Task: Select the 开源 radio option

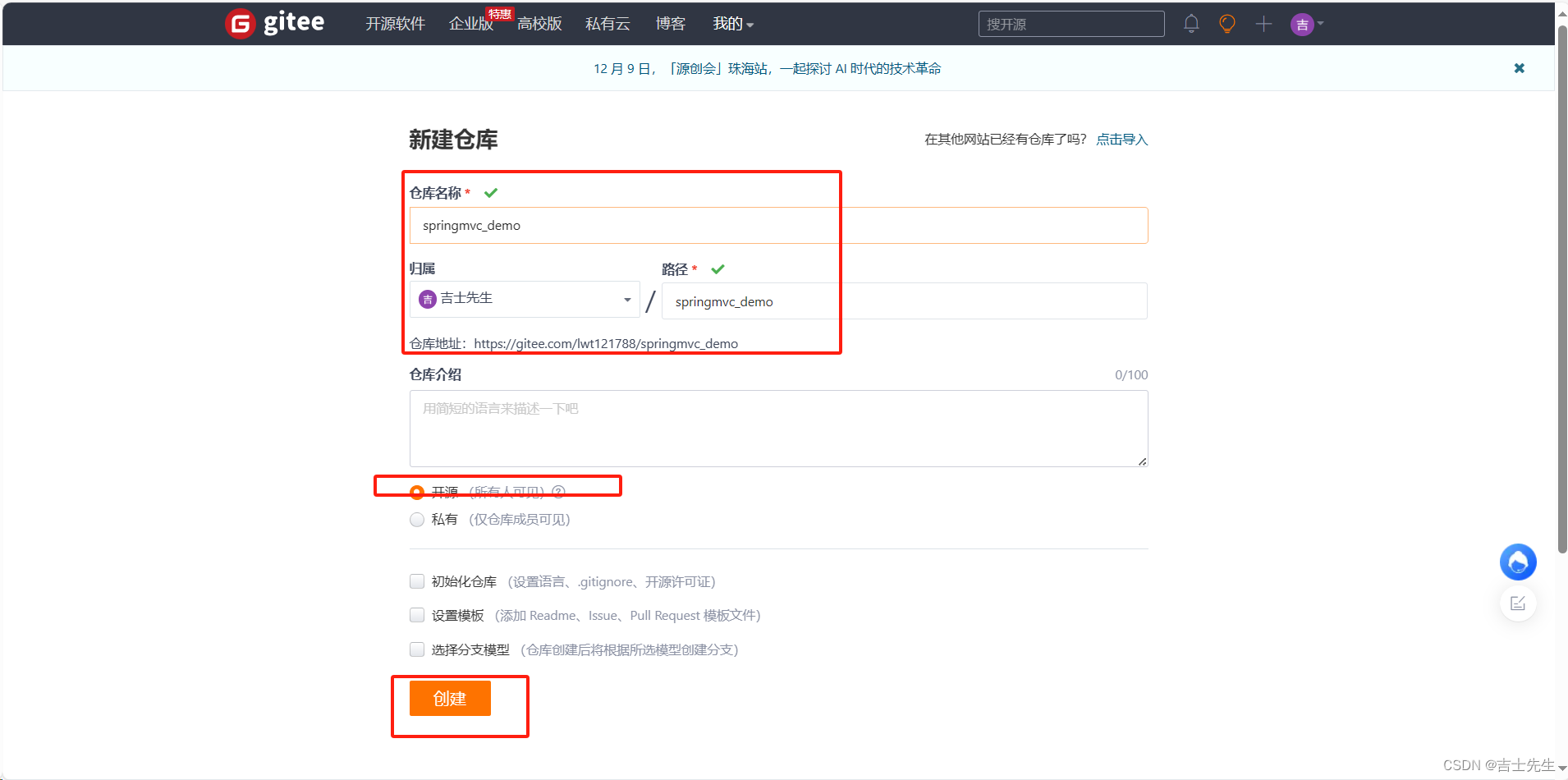Action: click(417, 493)
